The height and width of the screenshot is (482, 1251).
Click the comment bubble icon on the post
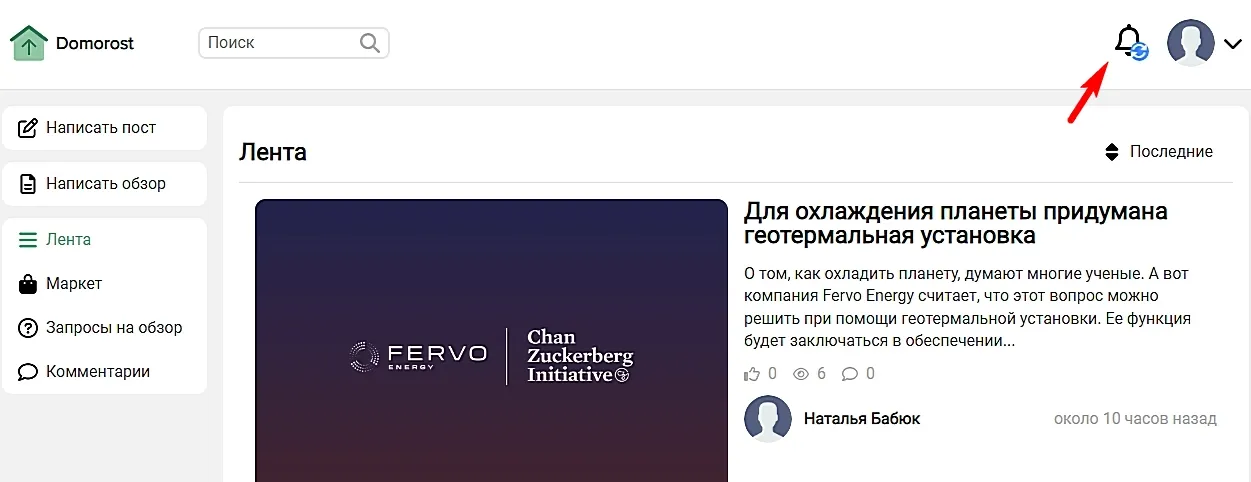[x=850, y=374]
